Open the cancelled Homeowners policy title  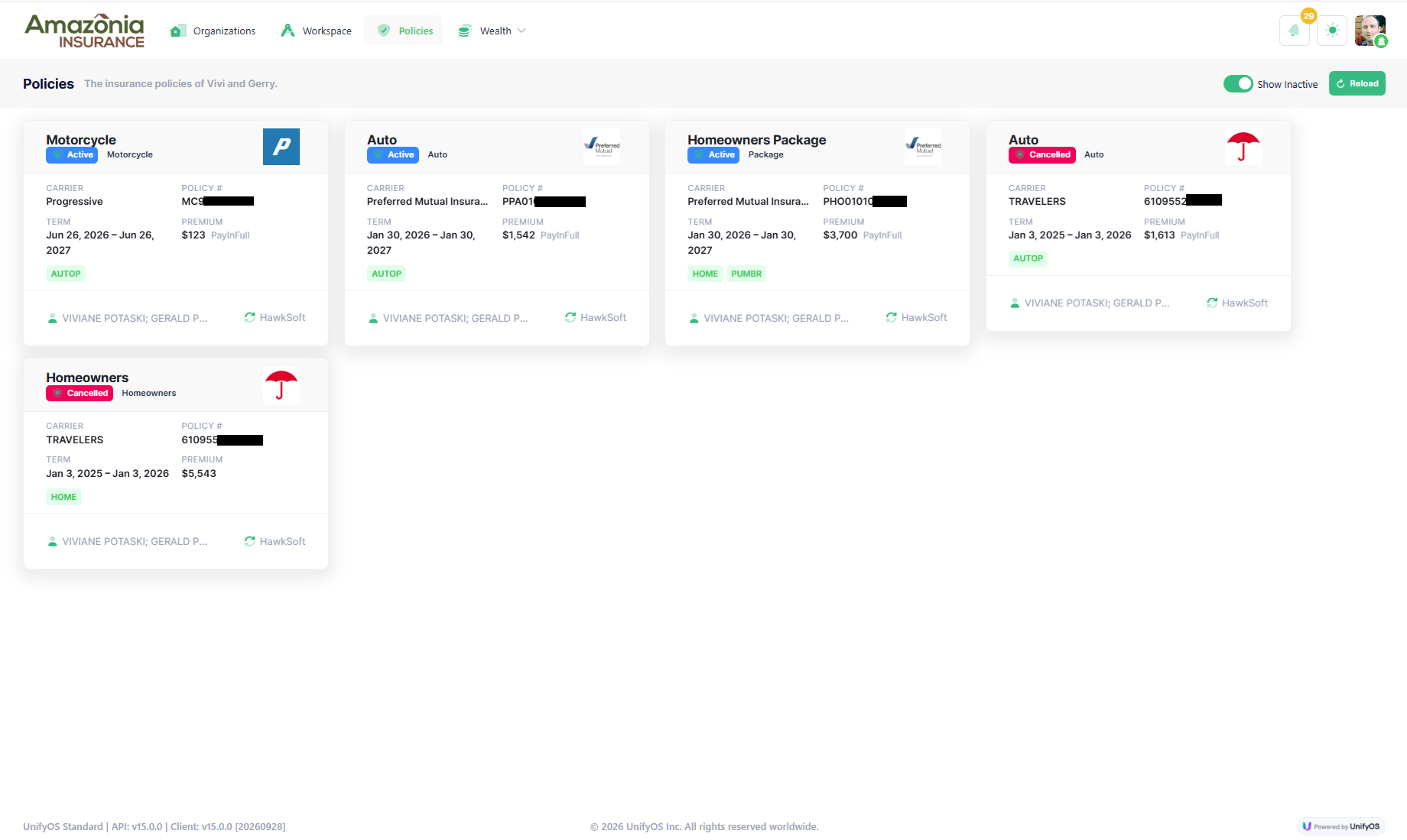point(87,378)
